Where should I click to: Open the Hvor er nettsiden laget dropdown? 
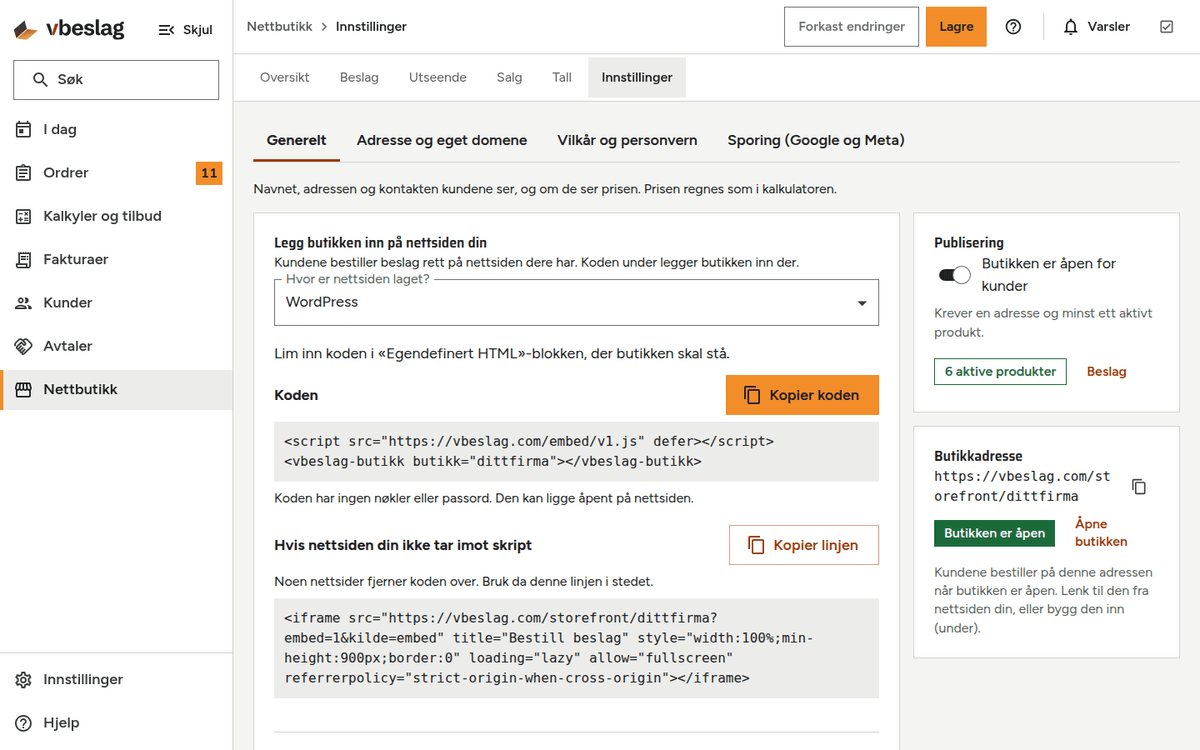(x=576, y=302)
